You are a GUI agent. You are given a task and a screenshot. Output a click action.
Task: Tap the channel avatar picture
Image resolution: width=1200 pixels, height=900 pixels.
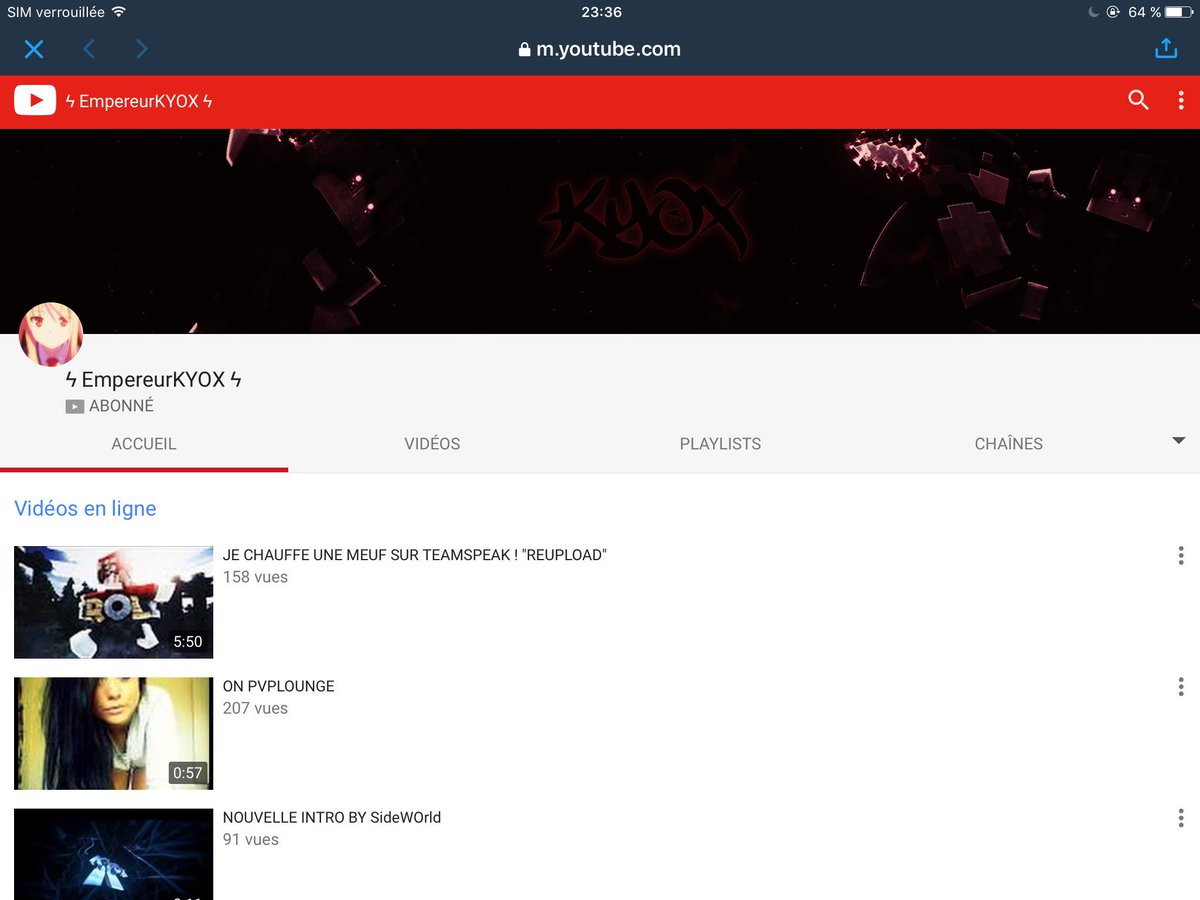coord(51,335)
